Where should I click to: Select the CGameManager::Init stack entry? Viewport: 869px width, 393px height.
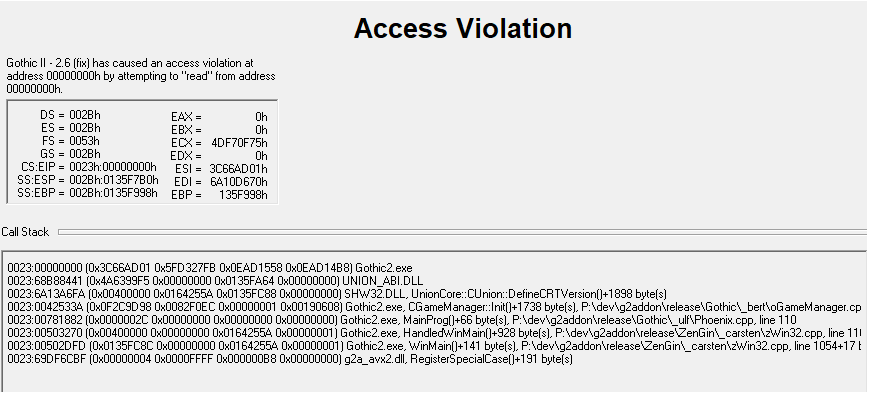click(x=434, y=307)
